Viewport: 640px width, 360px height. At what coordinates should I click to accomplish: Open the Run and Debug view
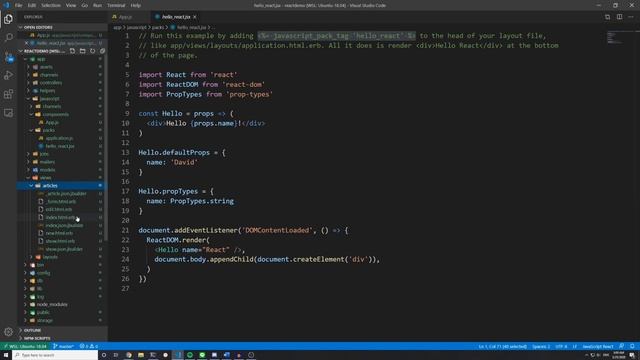[x=8, y=75]
